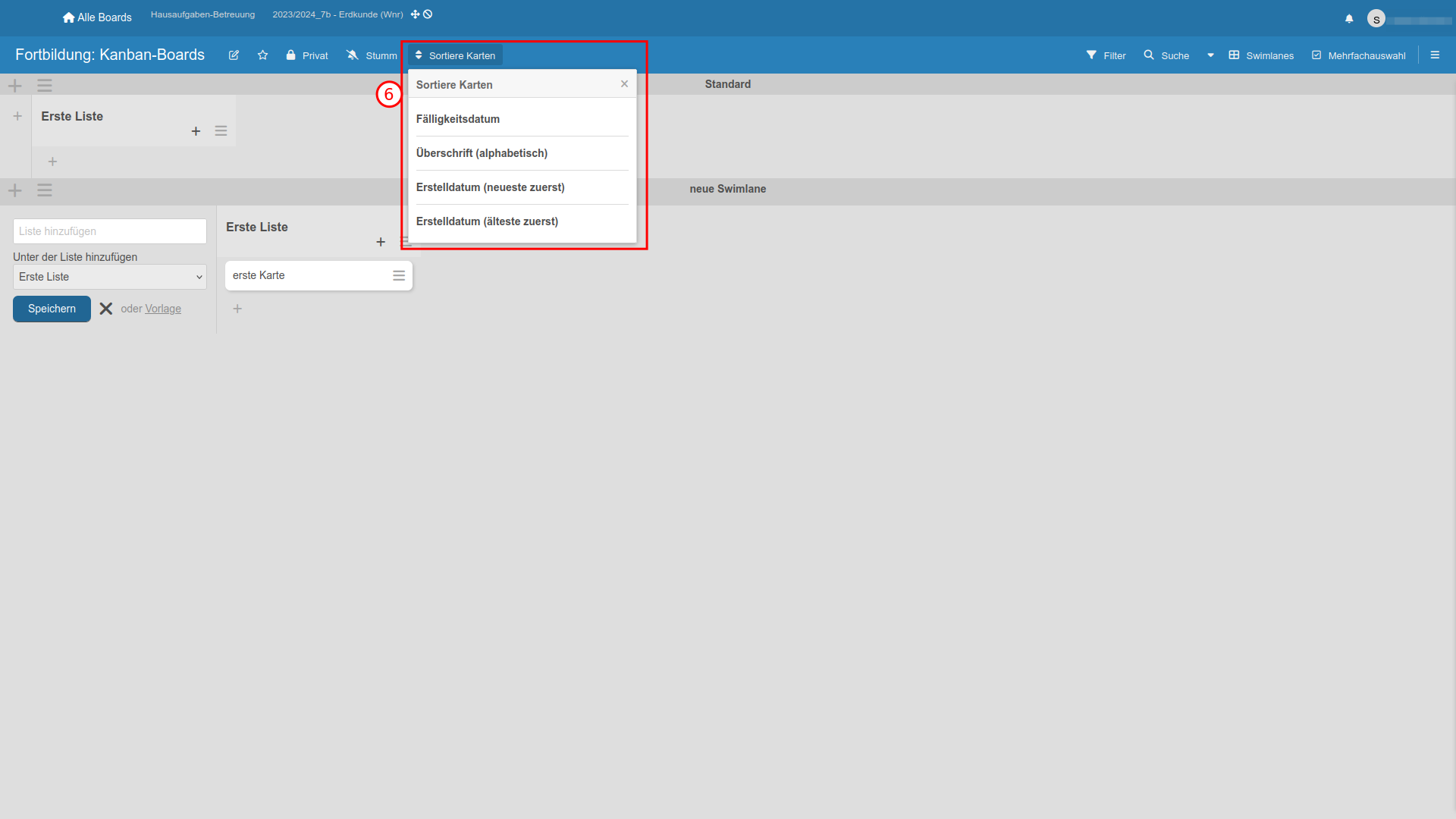Open the Vorlage template link
1456x819 pixels.
click(x=163, y=309)
